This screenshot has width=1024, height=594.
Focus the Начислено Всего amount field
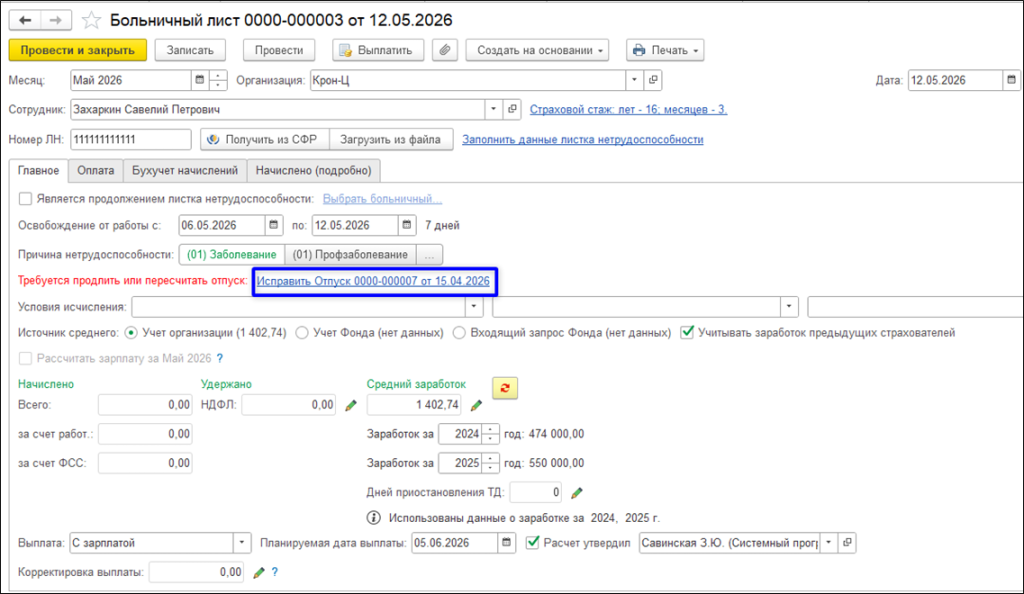[x=145, y=405]
